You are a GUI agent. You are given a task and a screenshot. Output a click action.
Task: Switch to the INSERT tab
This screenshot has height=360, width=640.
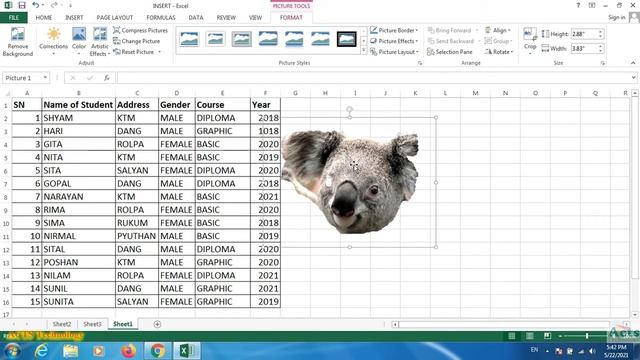pyautogui.click(x=74, y=18)
